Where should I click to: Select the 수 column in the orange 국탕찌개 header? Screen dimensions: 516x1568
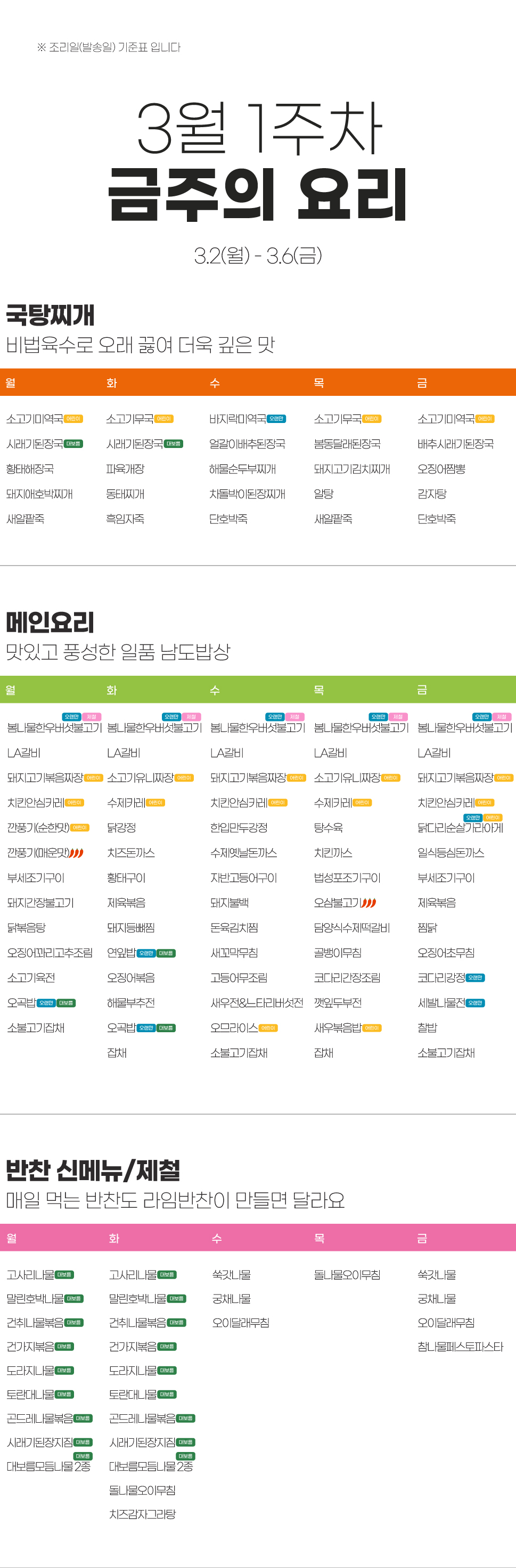point(215,383)
